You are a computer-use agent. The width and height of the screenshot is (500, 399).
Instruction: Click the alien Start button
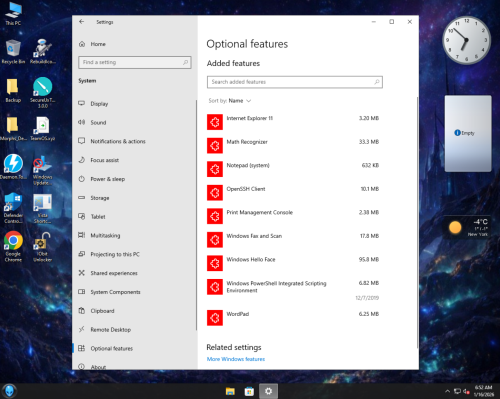click(x=9, y=391)
